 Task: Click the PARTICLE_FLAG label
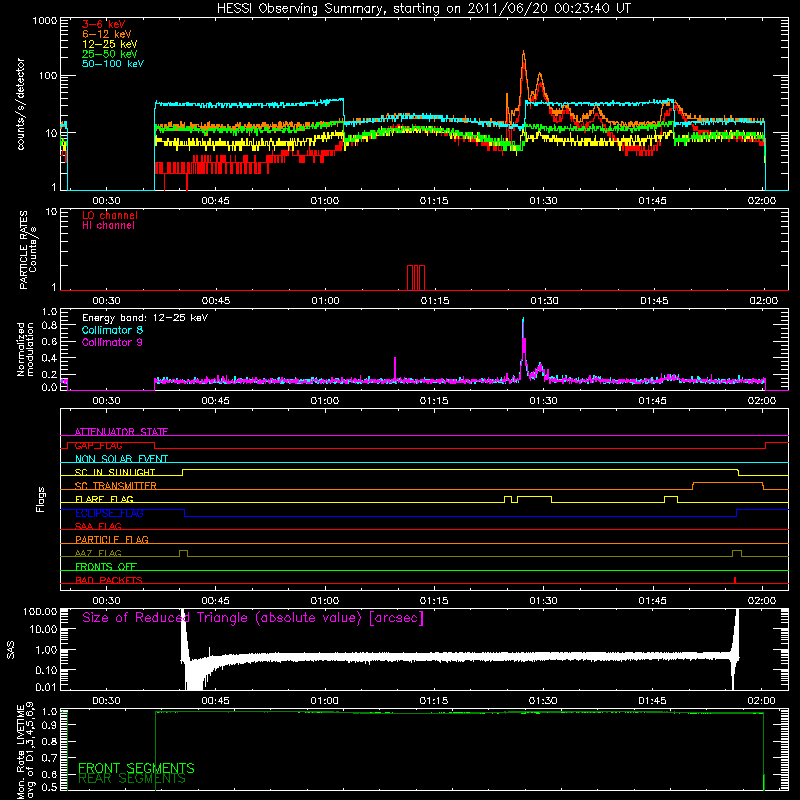click(112, 539)
